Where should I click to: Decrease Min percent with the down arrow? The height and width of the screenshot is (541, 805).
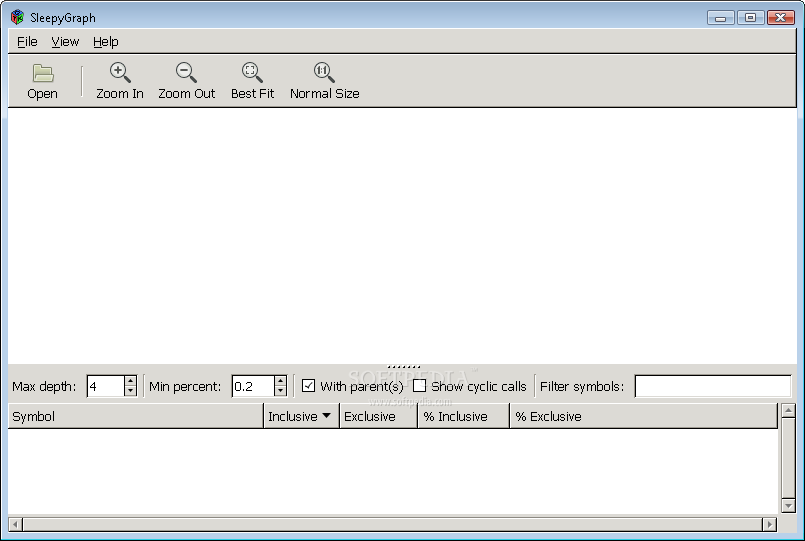[x=280, y=391]
